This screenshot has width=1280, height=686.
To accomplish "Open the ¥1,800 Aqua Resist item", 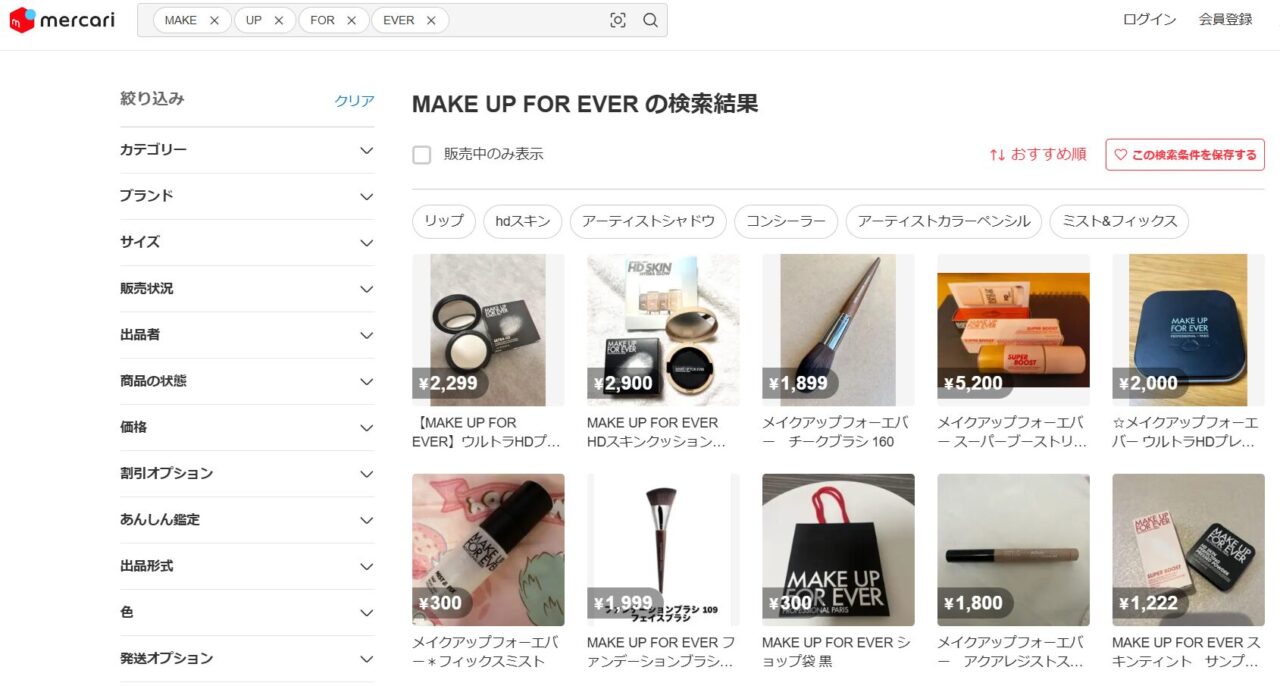I will 1013,550.
